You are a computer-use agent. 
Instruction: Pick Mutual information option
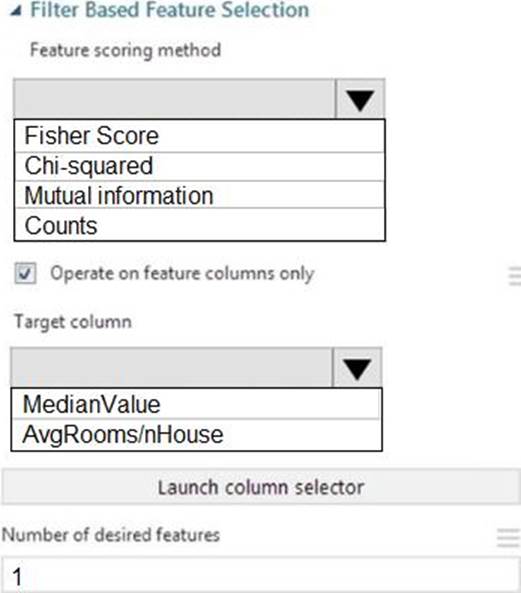(x=200, y=195)
